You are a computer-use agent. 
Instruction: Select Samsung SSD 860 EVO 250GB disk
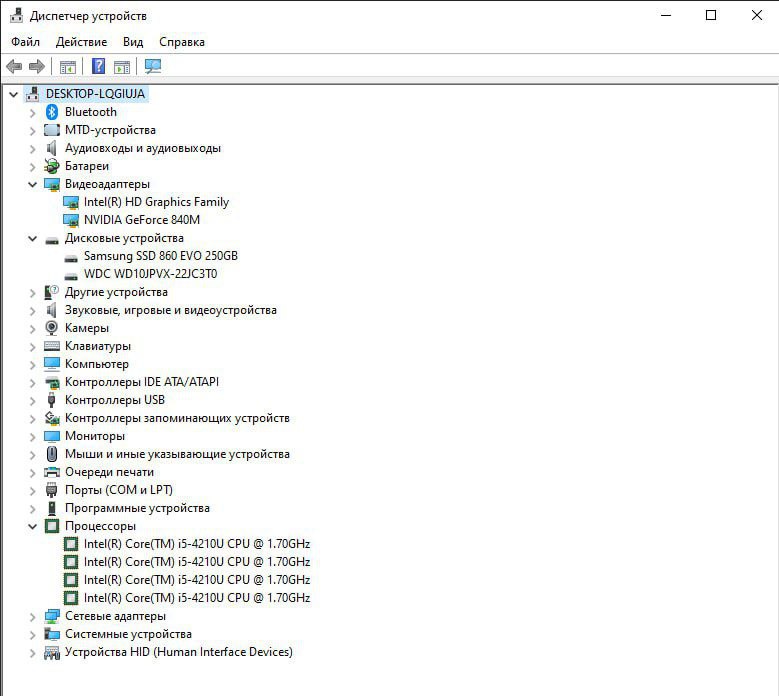[161, 256]
